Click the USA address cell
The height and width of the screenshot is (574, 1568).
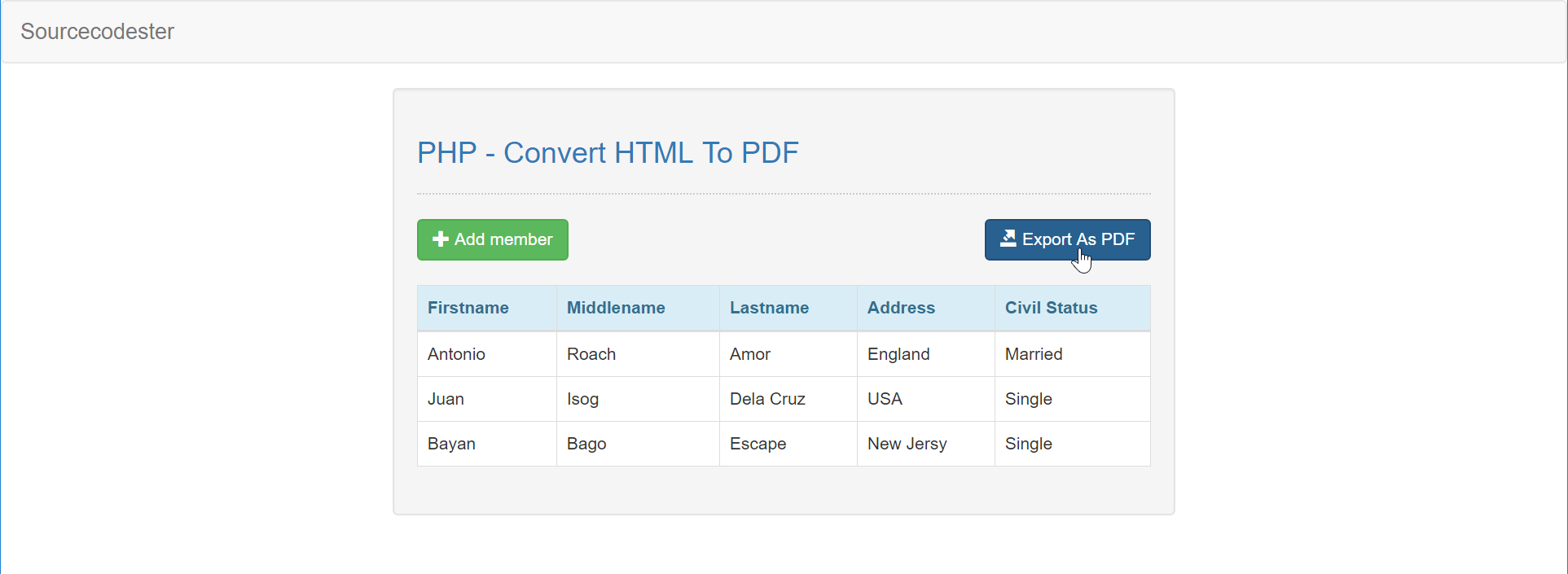pyautogui.click(x=885, y=399)
